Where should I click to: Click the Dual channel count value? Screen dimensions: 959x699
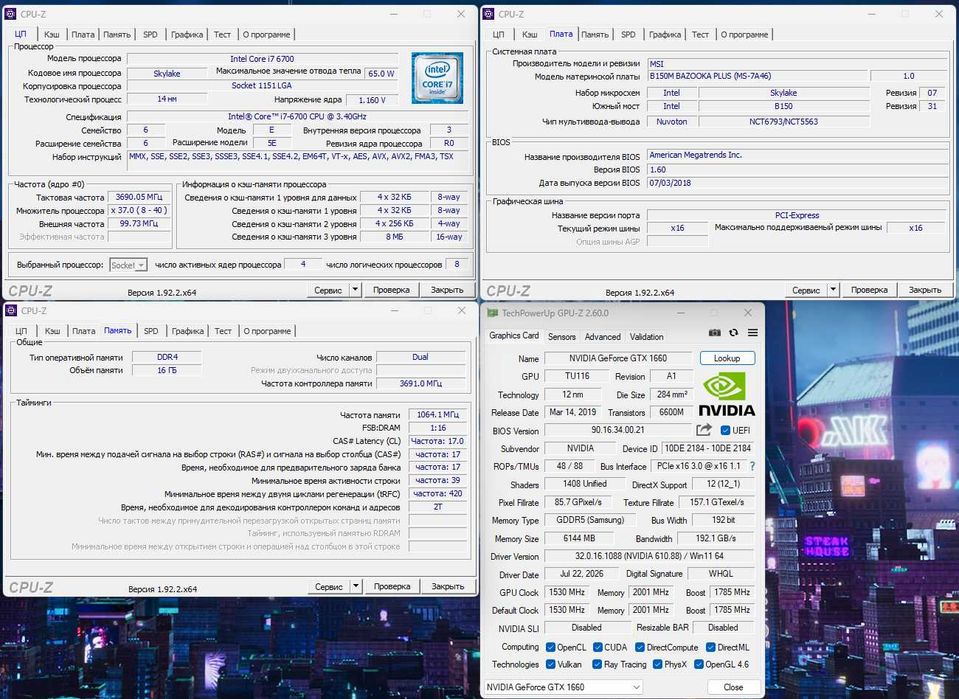(420, 357)
